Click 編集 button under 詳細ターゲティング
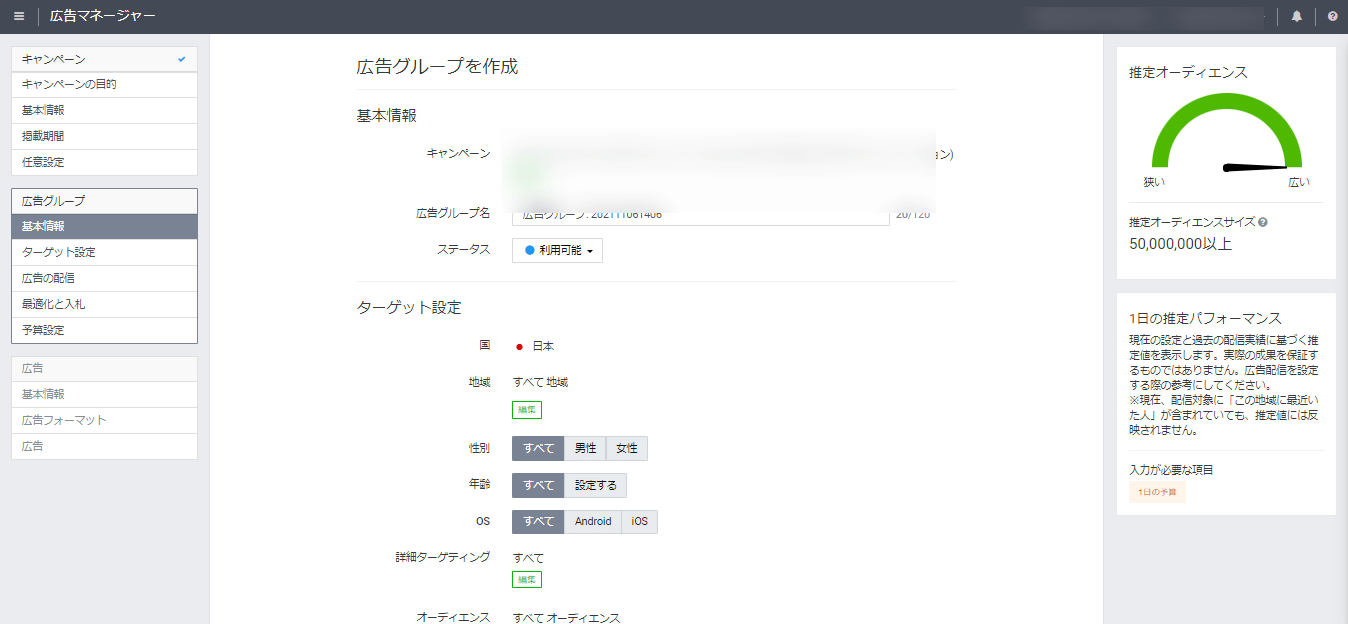 pyautogui.click(x=527, y=579)
